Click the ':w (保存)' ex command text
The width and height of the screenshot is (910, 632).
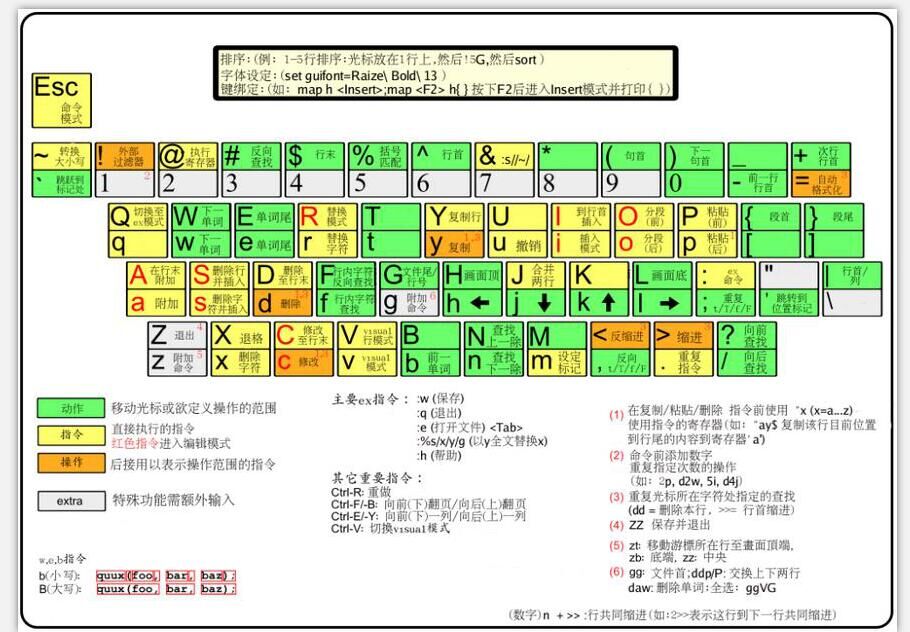pos(440,399)
